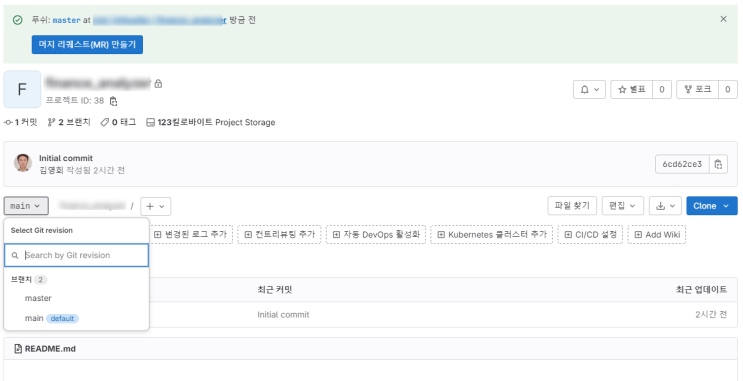Click the 최근 커밋 column header
743x381 pixels.
click(275, 290)
